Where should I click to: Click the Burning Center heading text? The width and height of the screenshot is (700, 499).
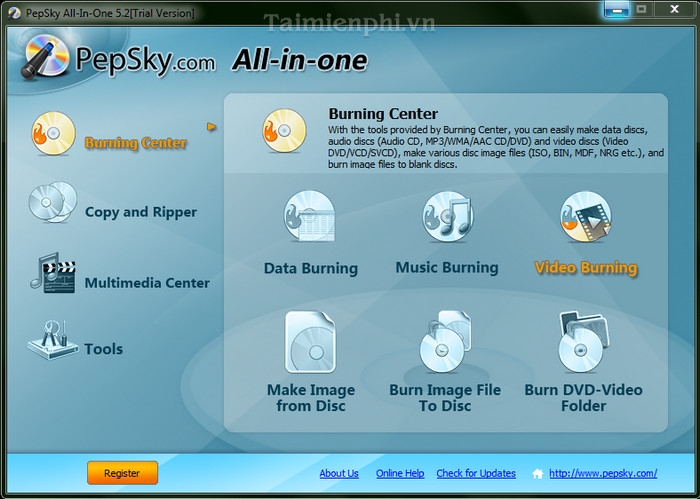coord(383,114)
